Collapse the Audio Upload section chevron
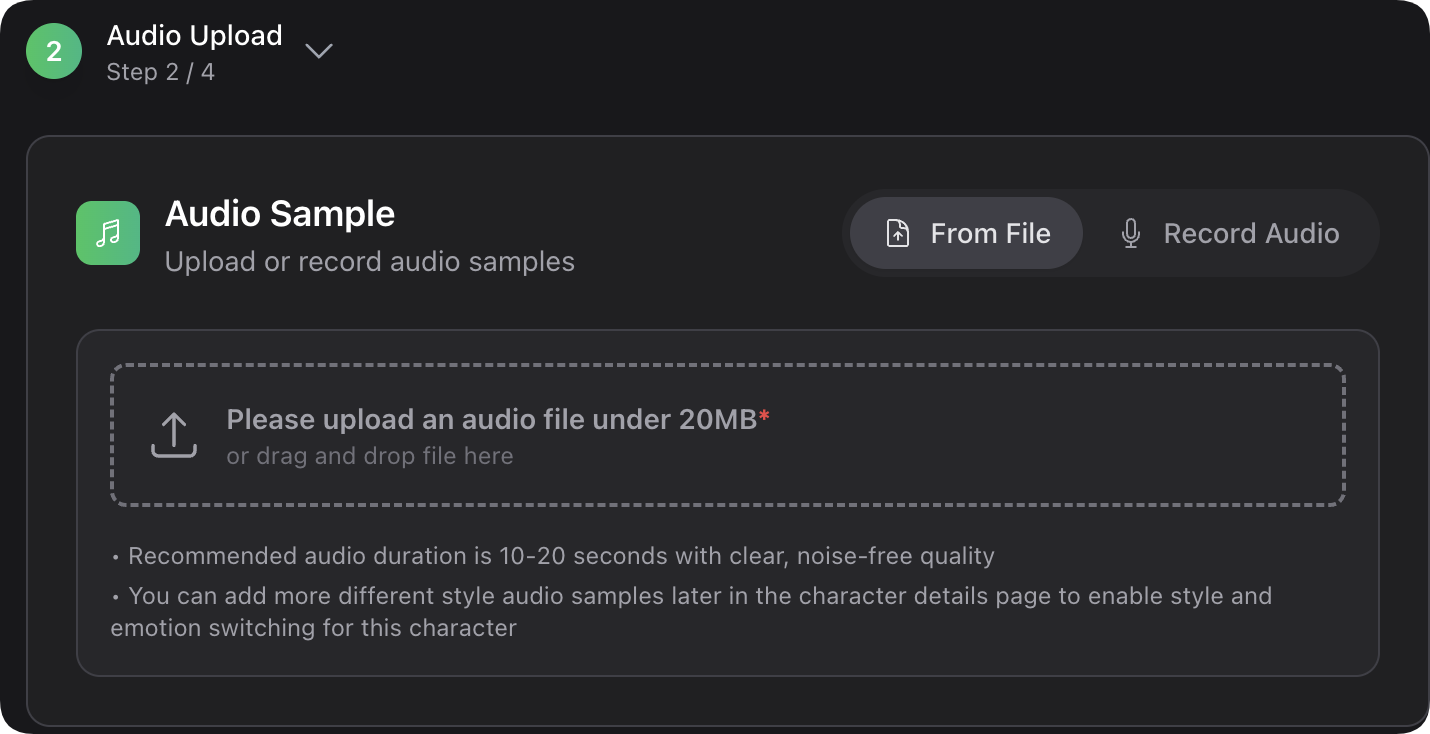 pos(319,51)
